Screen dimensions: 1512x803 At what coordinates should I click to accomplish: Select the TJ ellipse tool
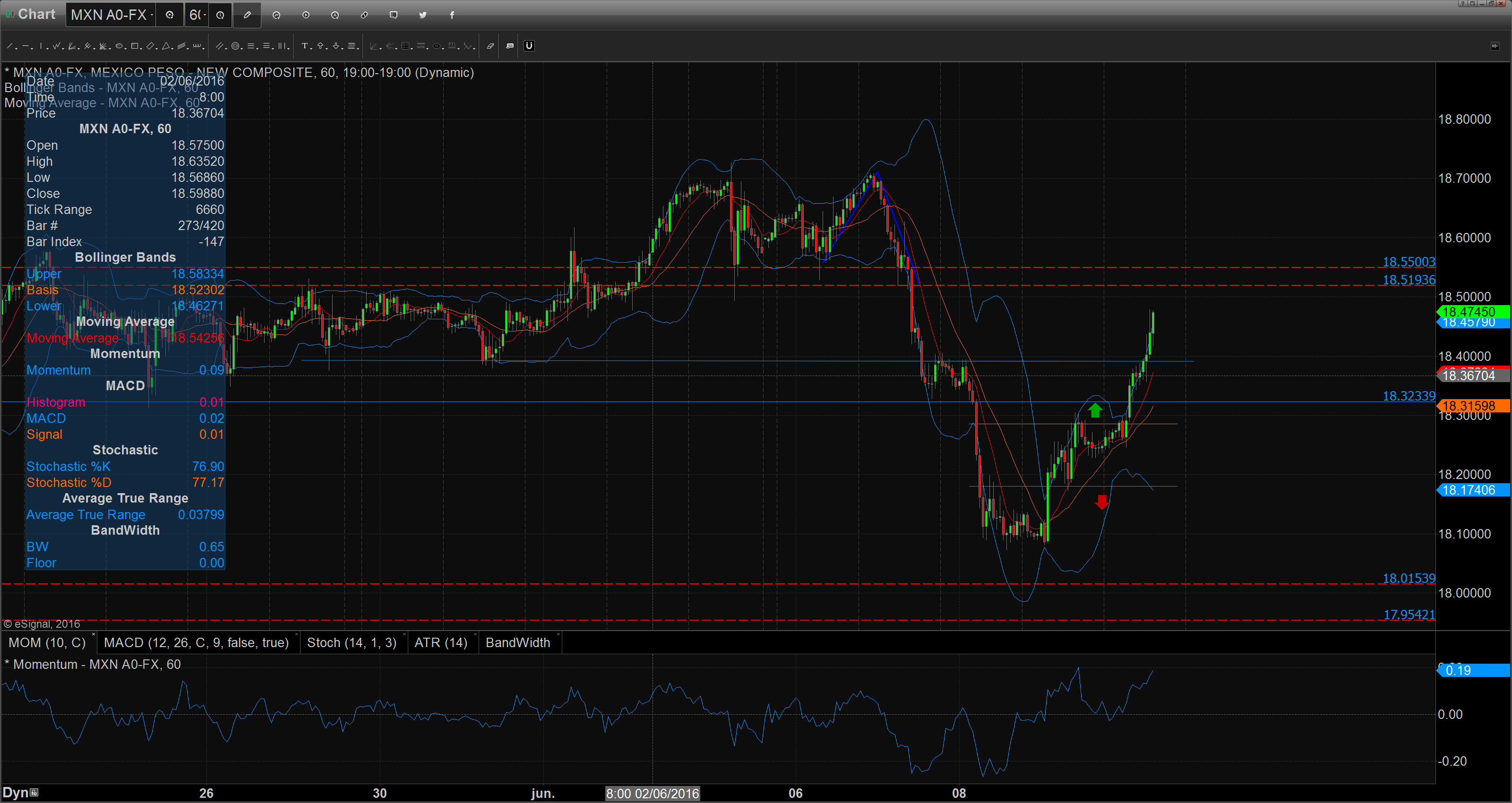click(437, 46)
